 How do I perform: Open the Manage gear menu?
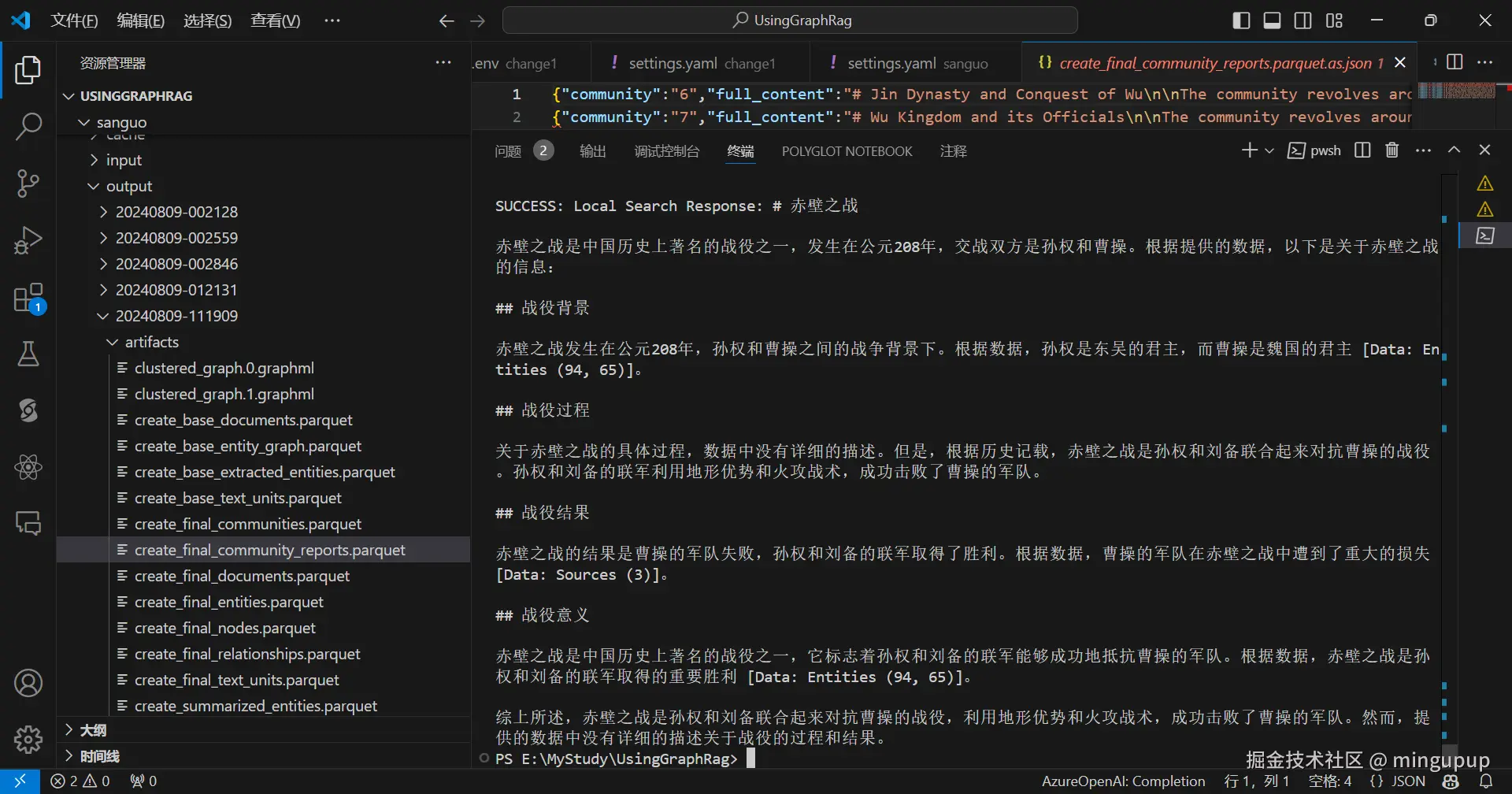tap(28, 739)
